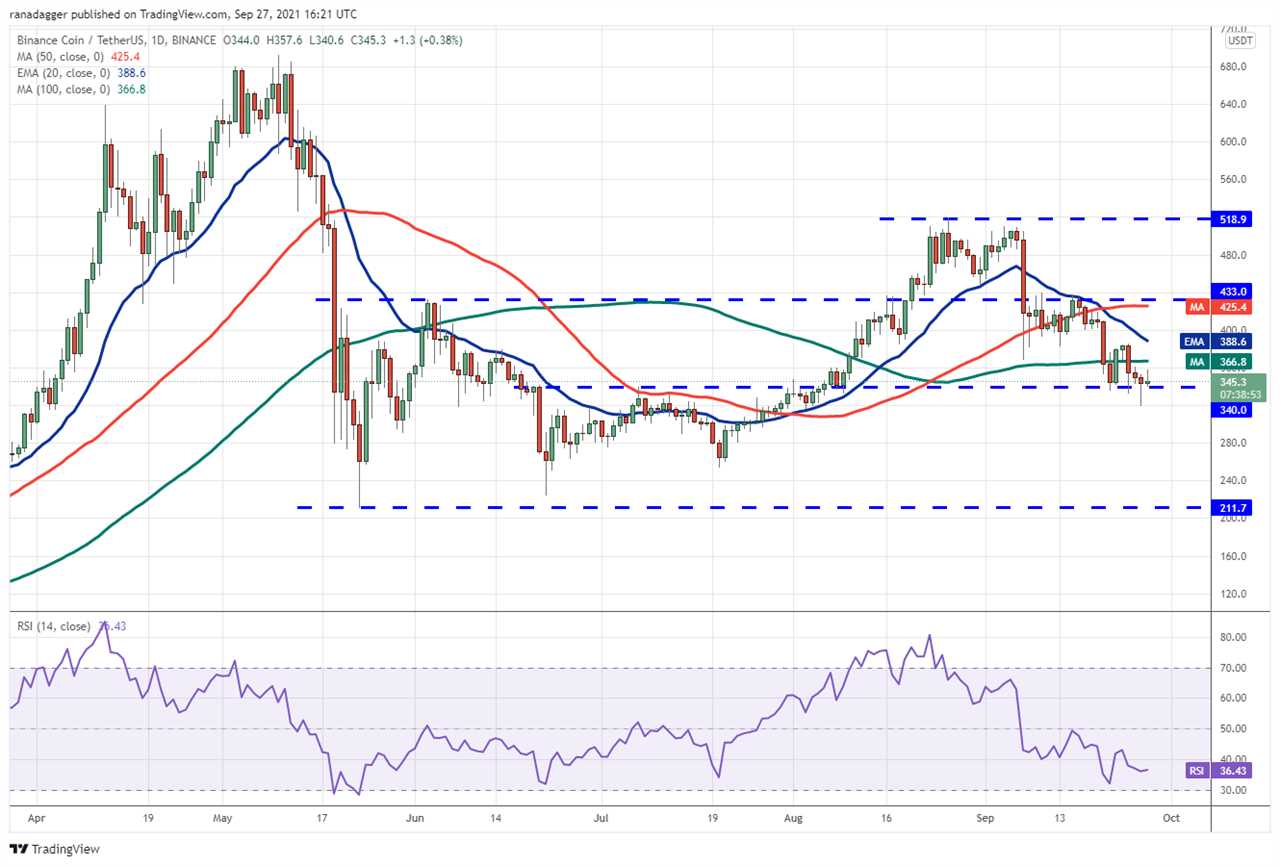
Task: Click the current price 345.3 countdown label
Action: point(1240,388)
